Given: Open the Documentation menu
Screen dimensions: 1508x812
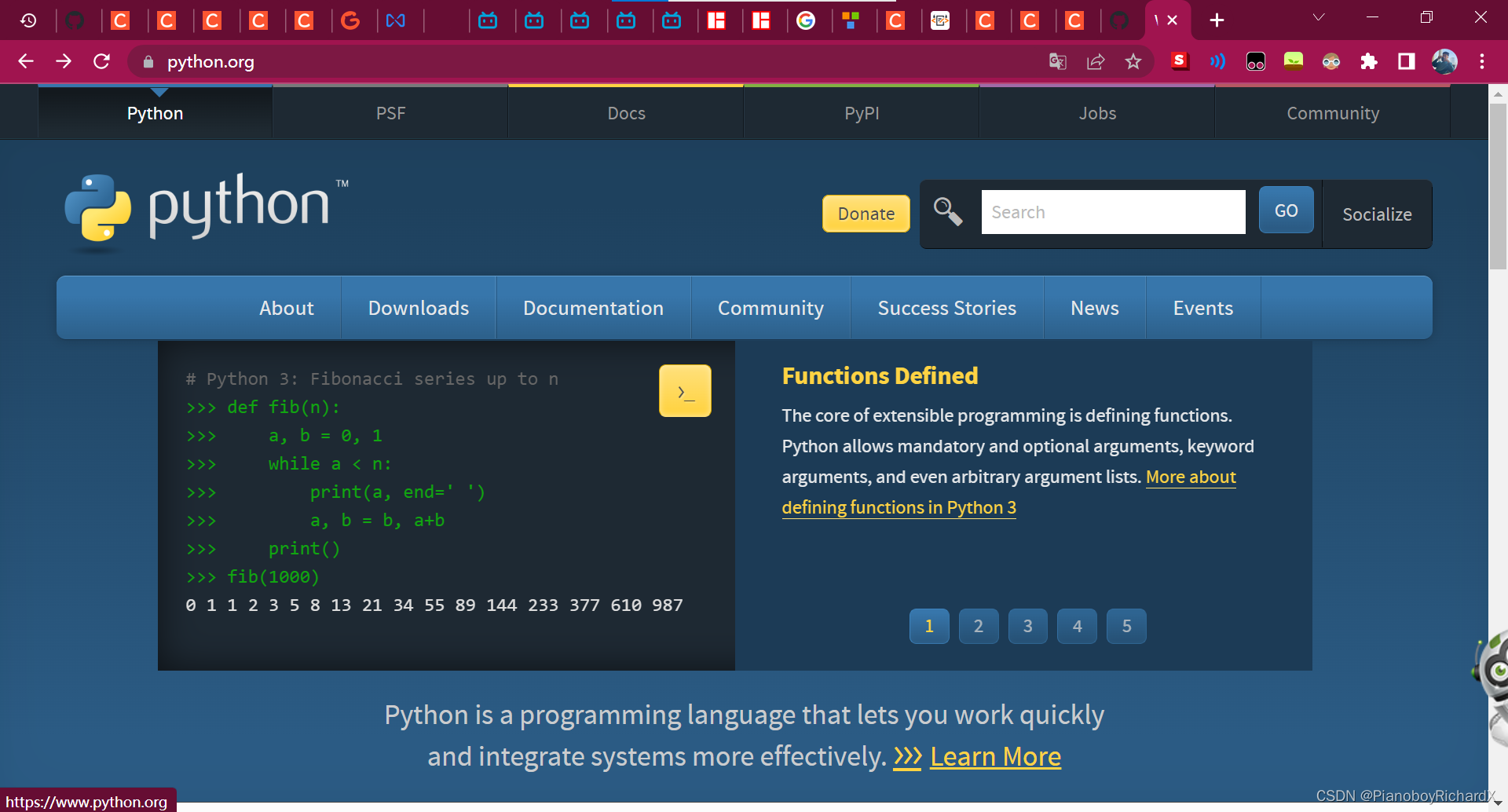Looking at the screenshot, I should pos(593,308).
